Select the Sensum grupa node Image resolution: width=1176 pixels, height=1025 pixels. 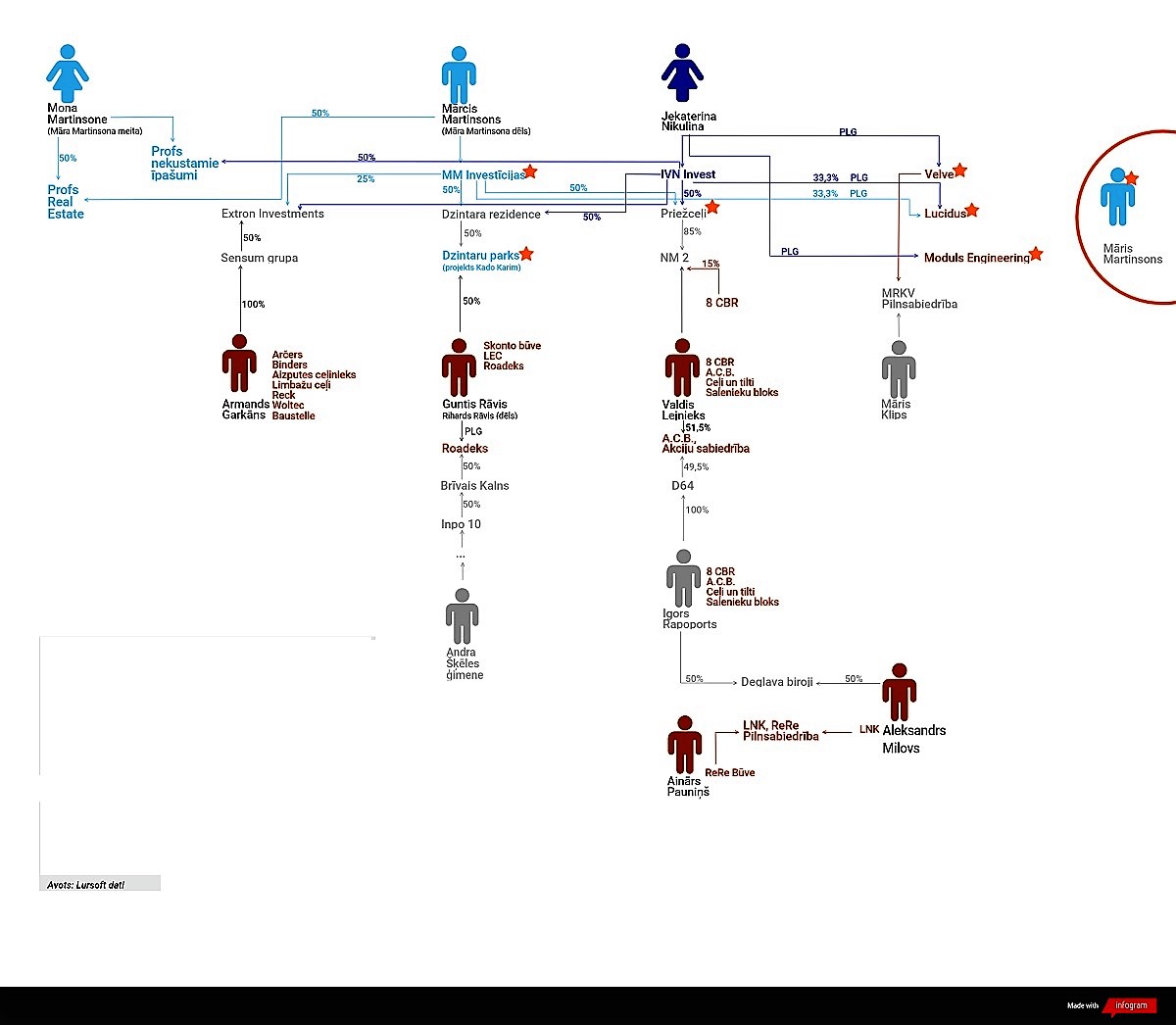[x=260, y=258]
